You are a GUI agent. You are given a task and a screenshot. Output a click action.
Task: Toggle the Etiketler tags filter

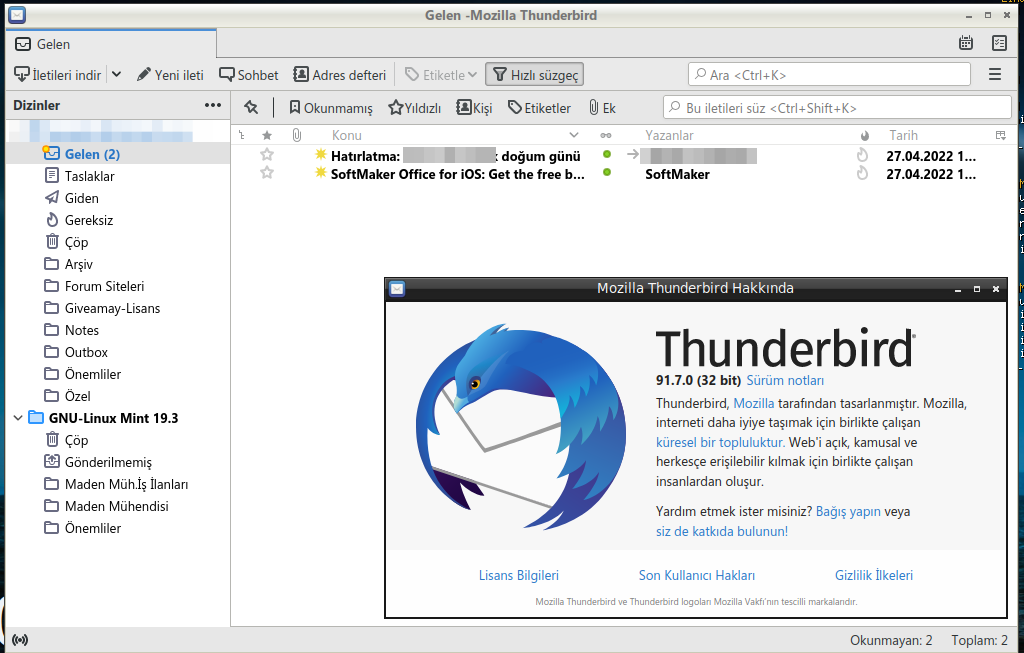pos(539,108)
